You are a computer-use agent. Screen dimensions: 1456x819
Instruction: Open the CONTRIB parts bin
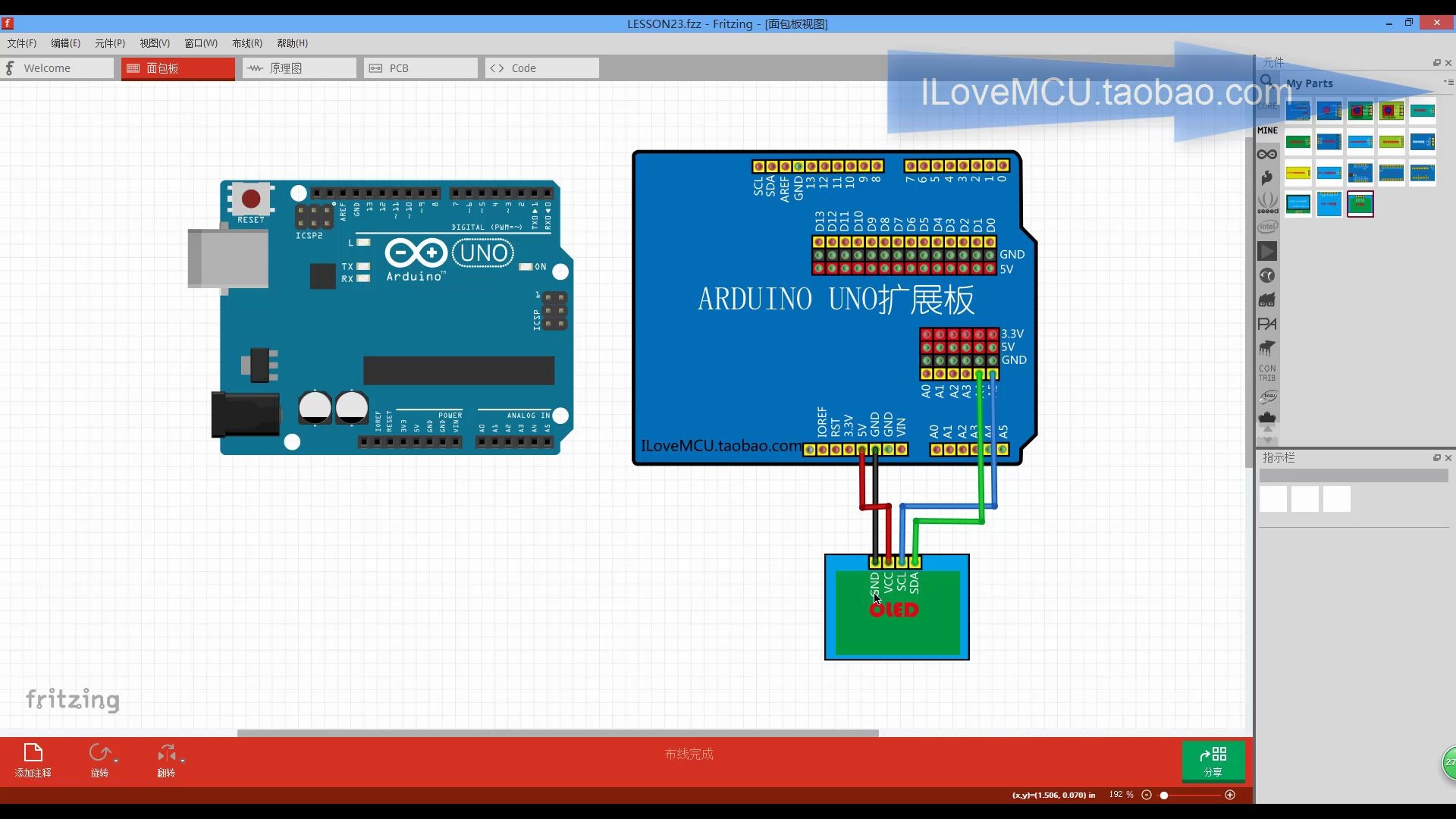(x=1267, y=372)
